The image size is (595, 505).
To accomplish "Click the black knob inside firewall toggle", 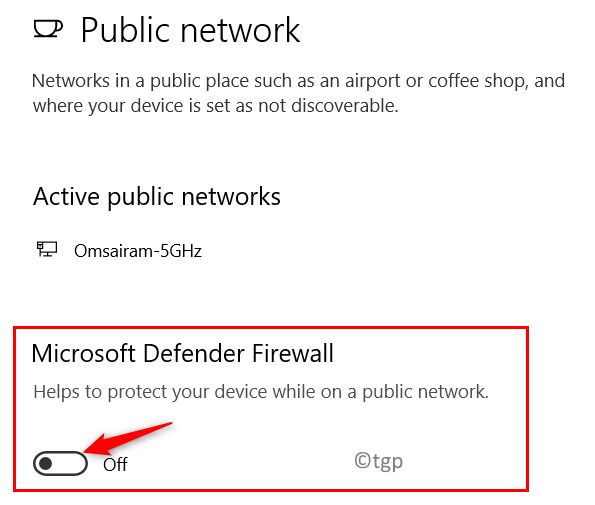I will coord(46,463).
